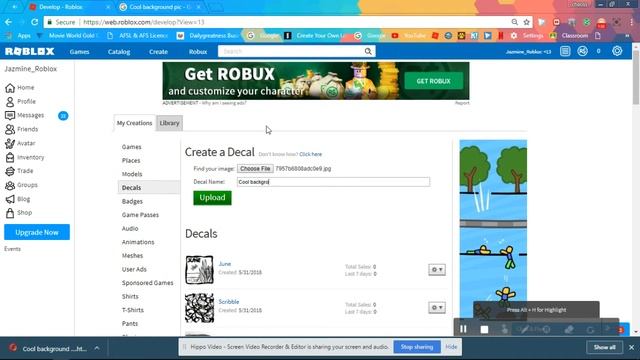Bookmark this page with the star icon
The width and height of the screenshot is (640, 360).
click(527, 22)
